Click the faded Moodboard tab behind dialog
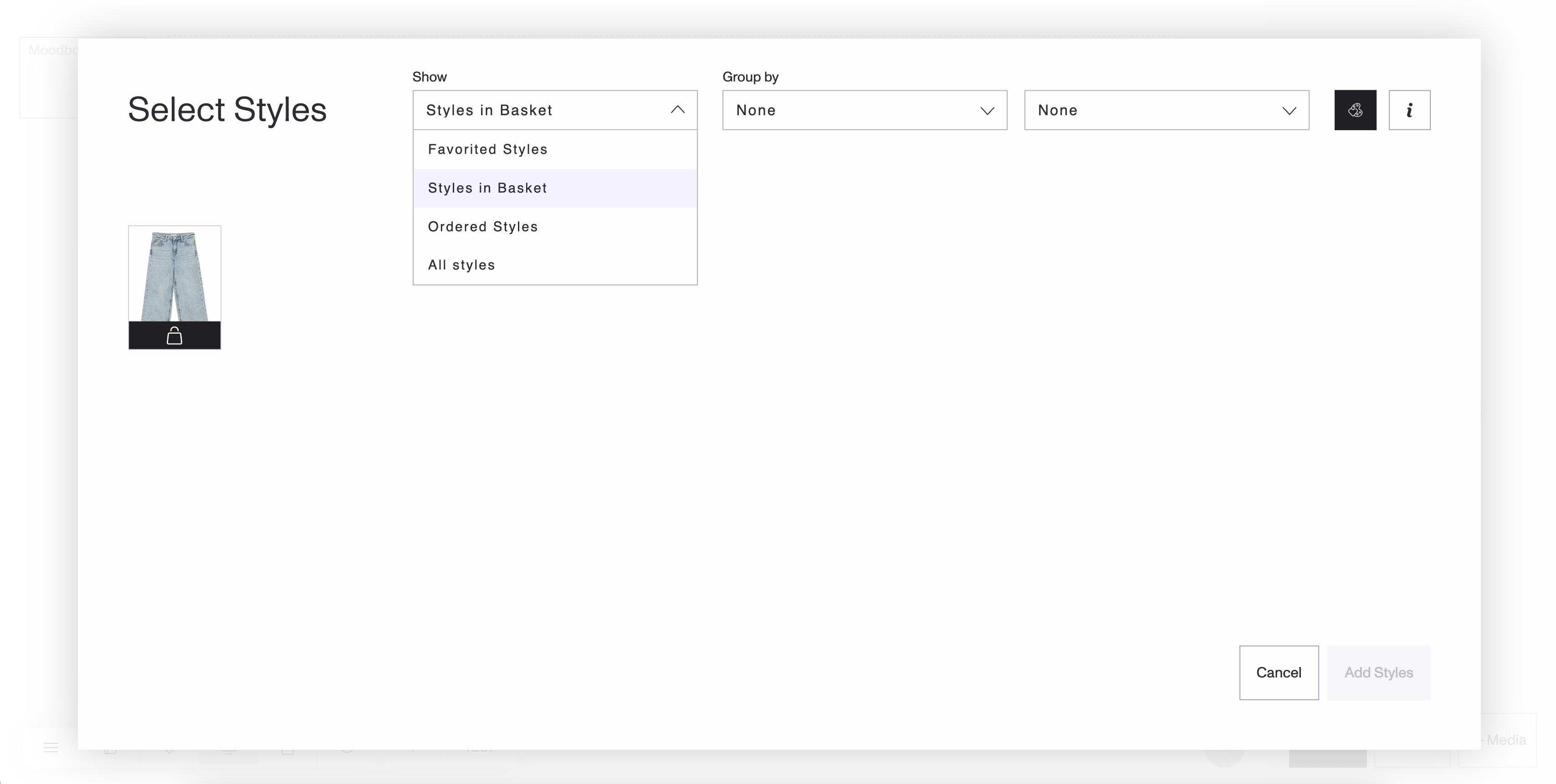The width and height of the screenshot is (1556, 784). coord(51,50)
